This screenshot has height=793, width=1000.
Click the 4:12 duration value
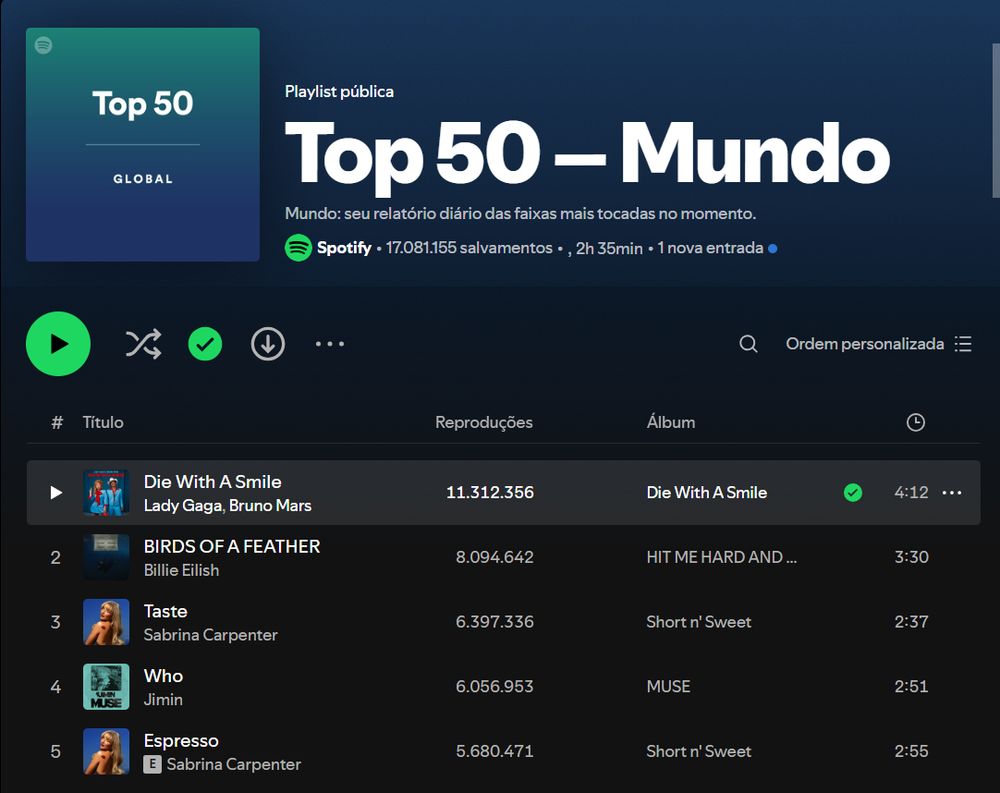pyautogui.click(x=911, y=493)
